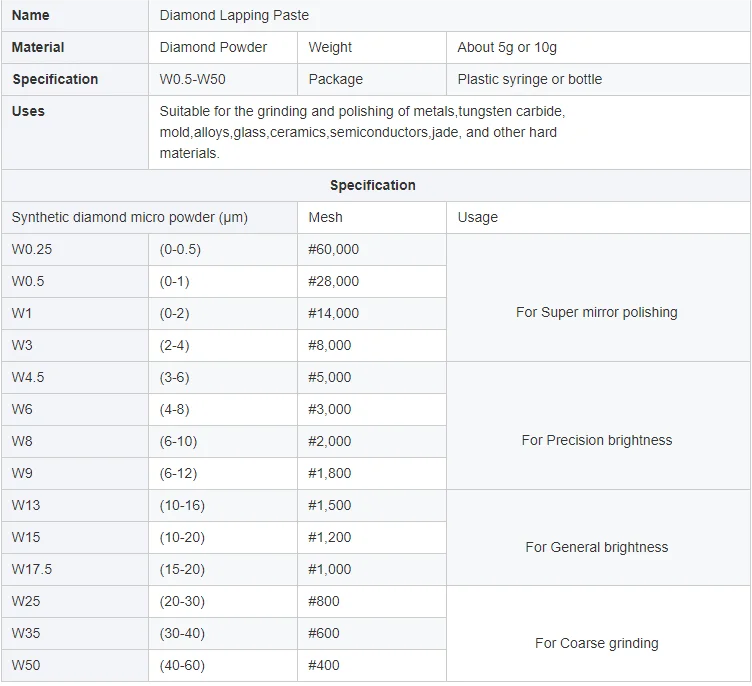The image size is (752, 686).
Task: Click the W17.5 grade cell
Action: coord(32,569)
